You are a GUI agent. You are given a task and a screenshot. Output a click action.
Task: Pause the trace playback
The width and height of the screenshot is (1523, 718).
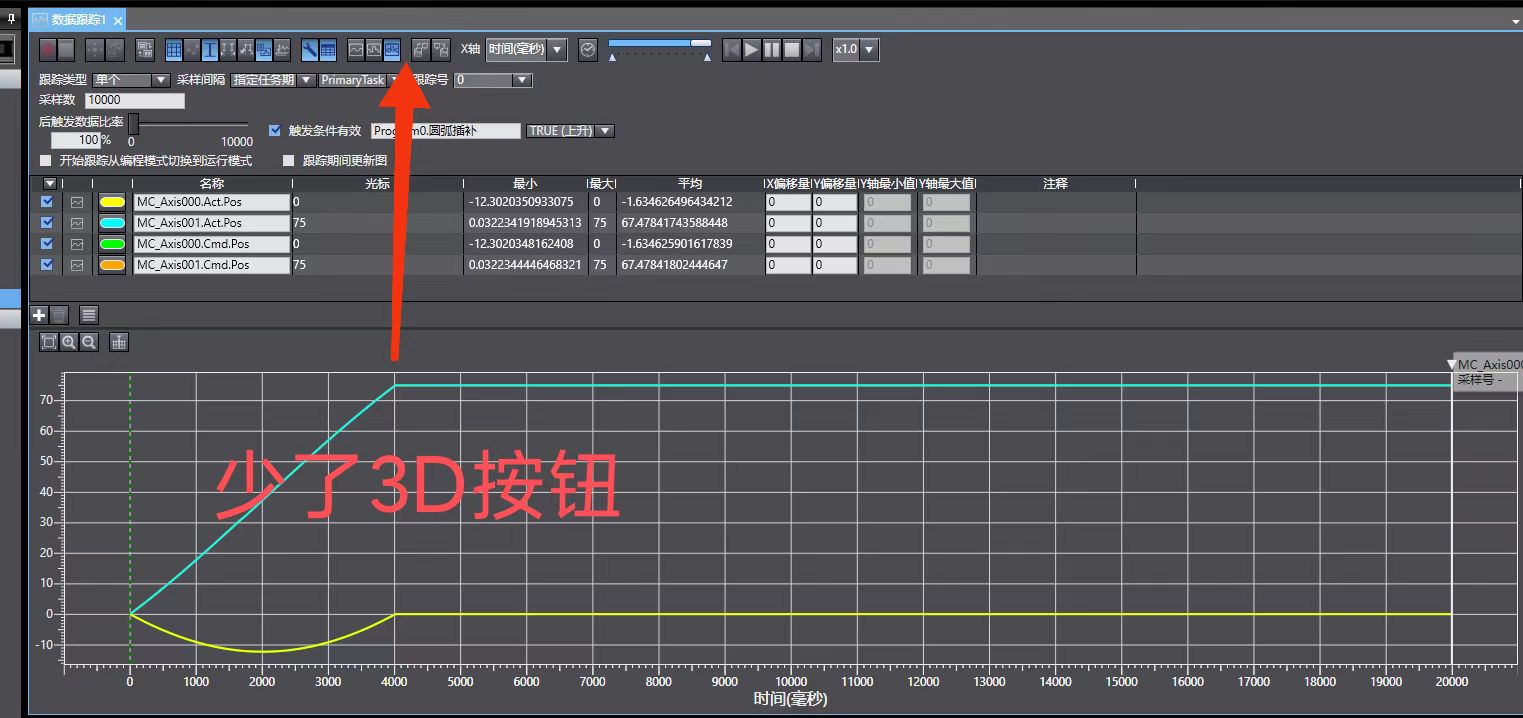click(x=772, y=49)
